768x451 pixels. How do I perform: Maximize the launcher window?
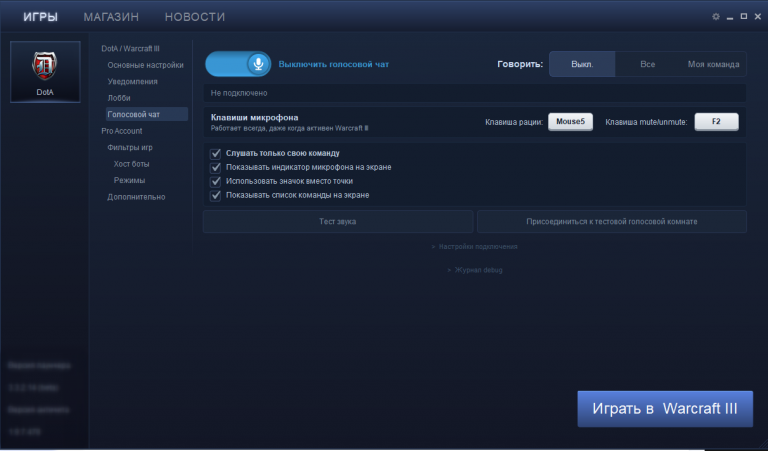tap(744, 17)
